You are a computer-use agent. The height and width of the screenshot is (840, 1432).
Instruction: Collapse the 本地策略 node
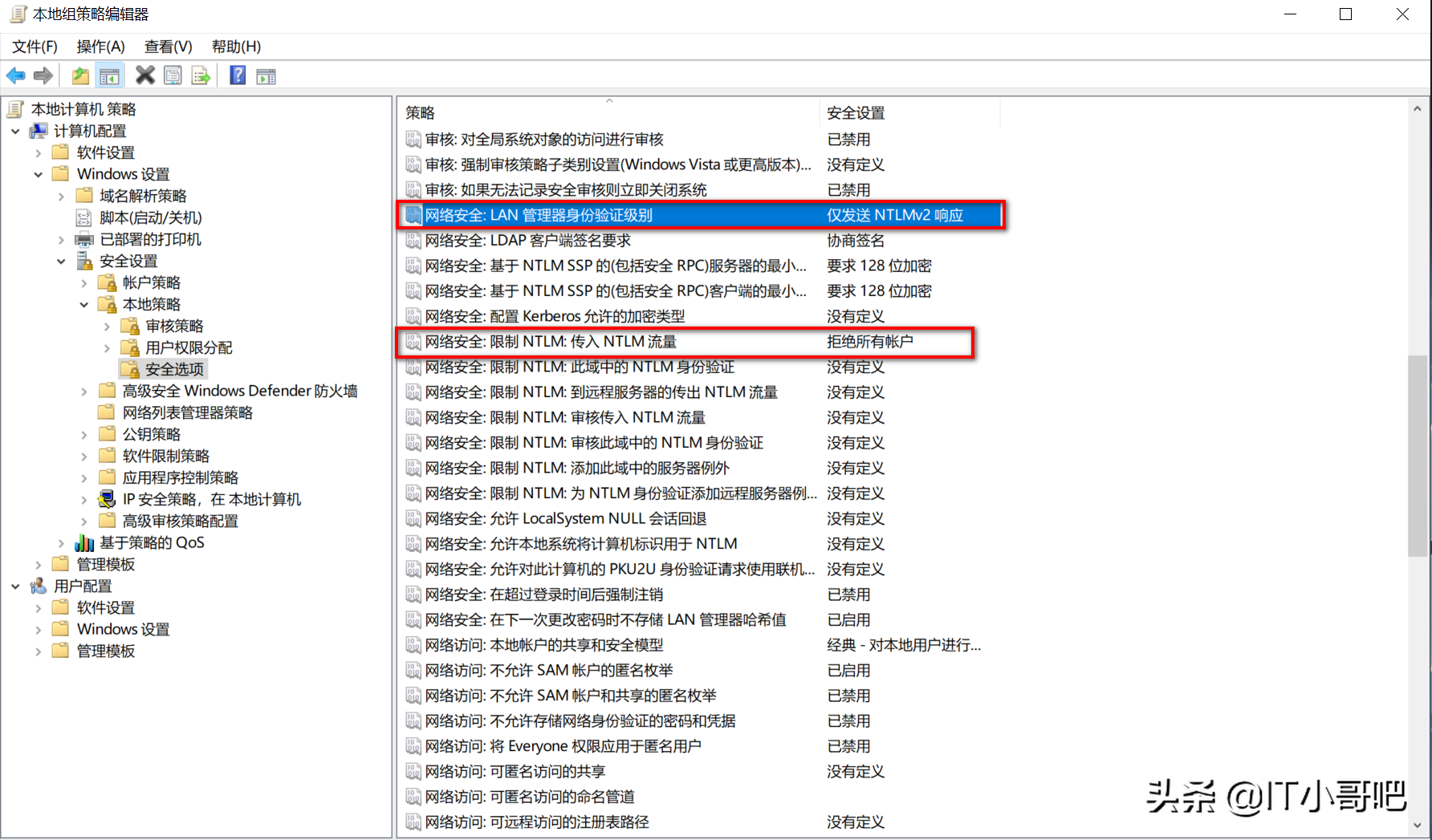[83, 304]
